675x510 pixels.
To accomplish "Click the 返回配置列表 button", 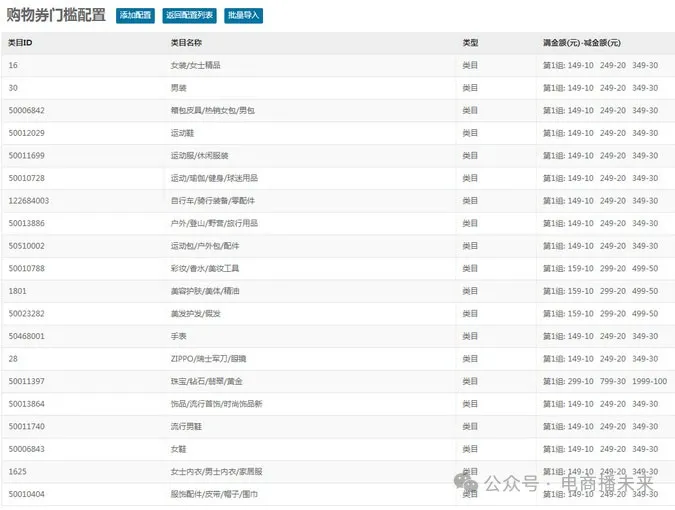I will tap(188, 16).
